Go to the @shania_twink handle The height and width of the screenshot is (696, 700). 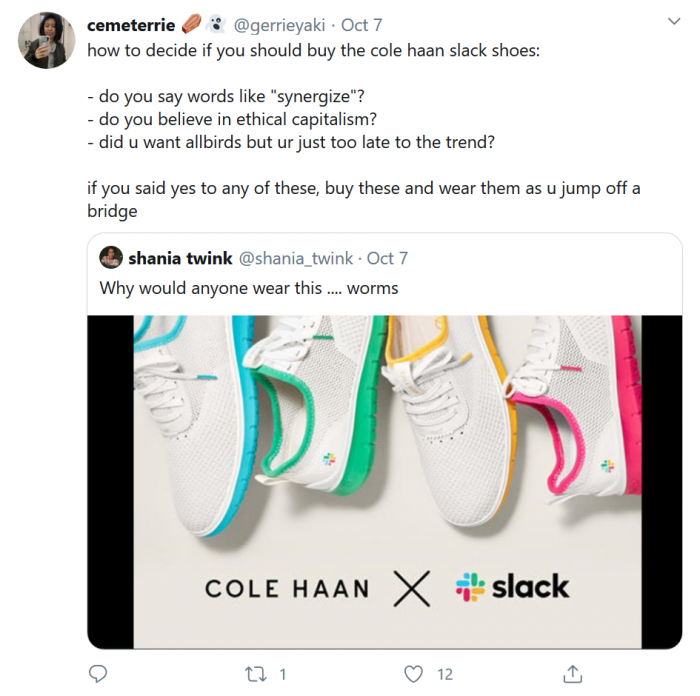(295, 258)
